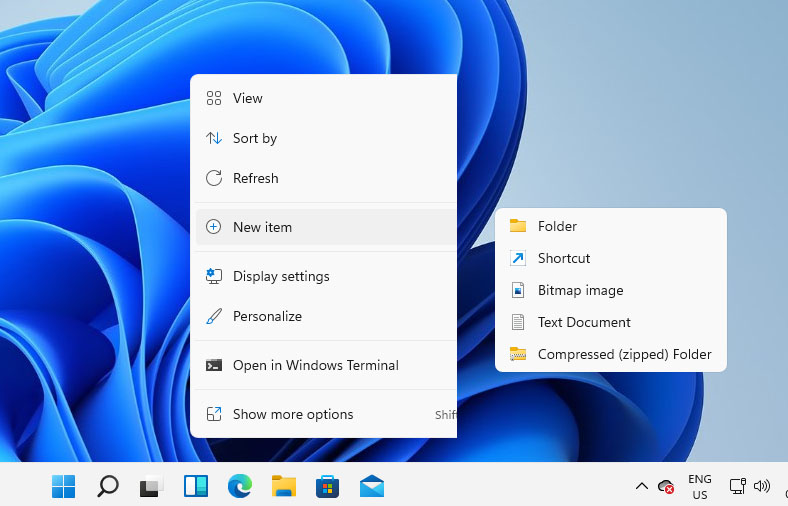Viewport: 788px width, 506px height.
Task: Click the Sort by arrows icon
Action: [214, 138]
